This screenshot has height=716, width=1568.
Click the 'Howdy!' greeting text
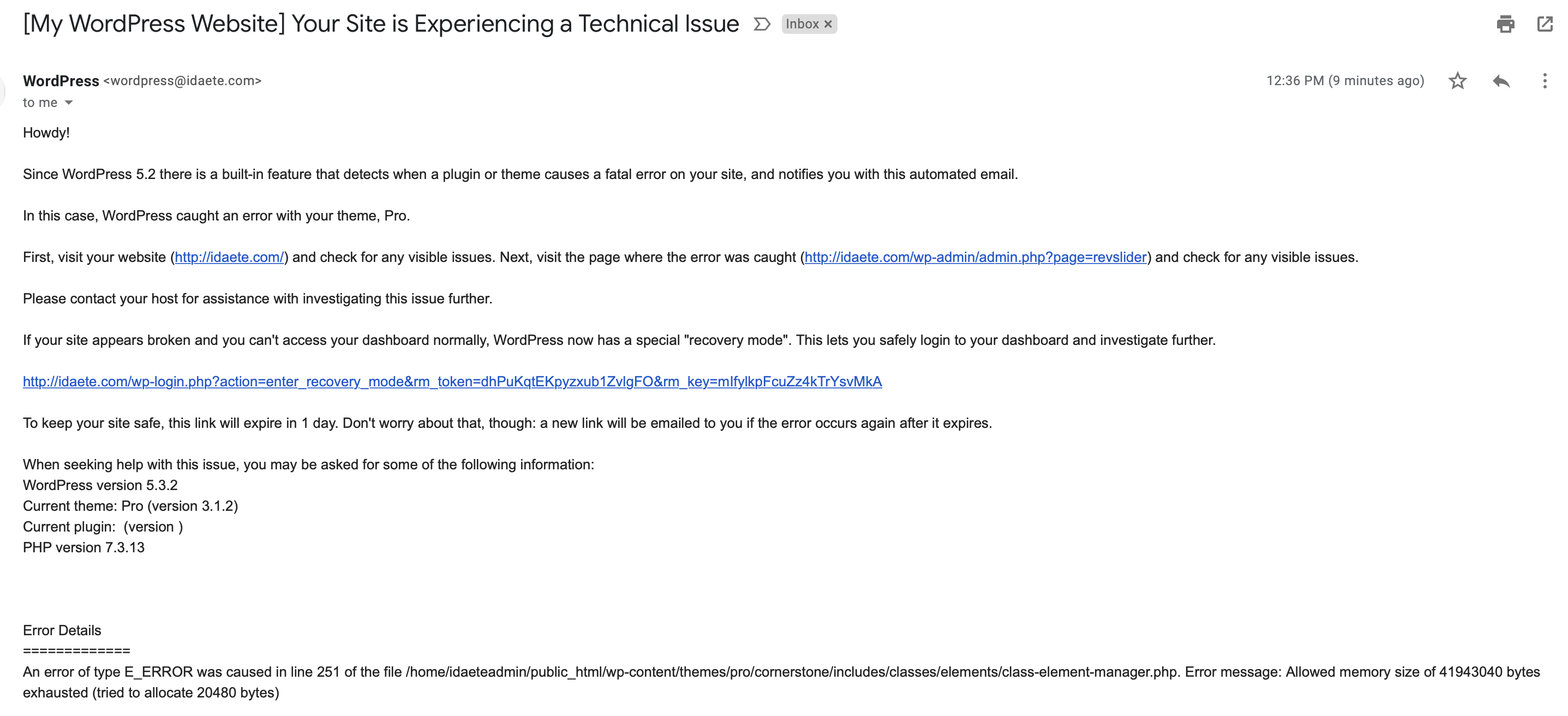pos(46,133)
